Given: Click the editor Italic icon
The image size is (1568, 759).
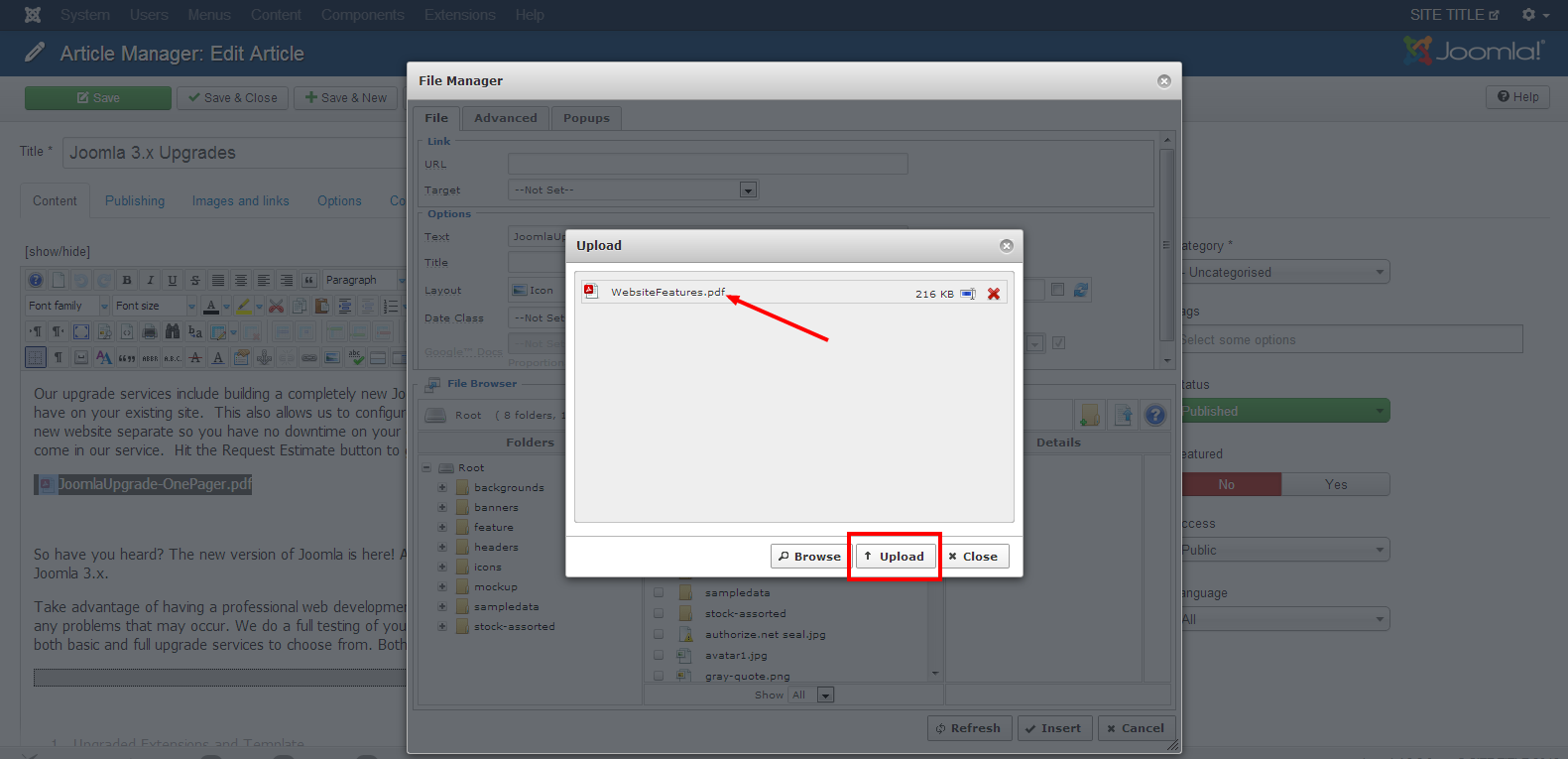Looking at the screenshot, I should [x=150, y=280].
